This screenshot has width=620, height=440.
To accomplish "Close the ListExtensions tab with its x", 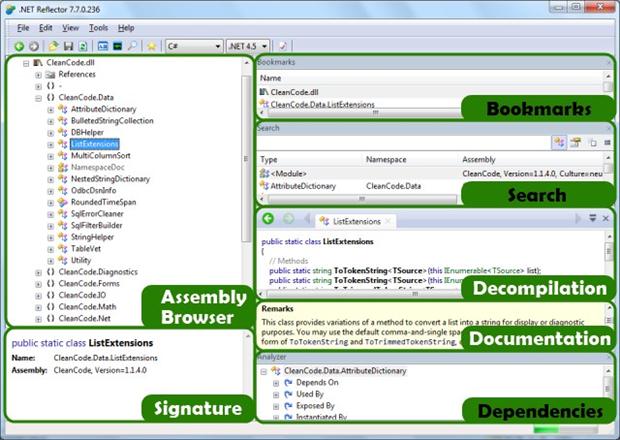I will click(388, 221).
